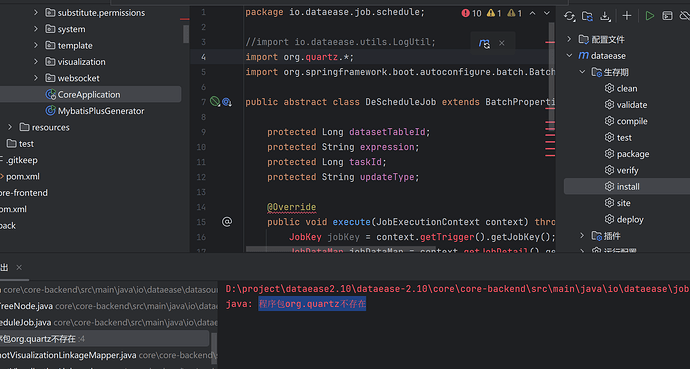This screenshot has height=369, width=690.
Task: Select Maven validate goal
Action: pyautogui.click(x=626, y=105)
